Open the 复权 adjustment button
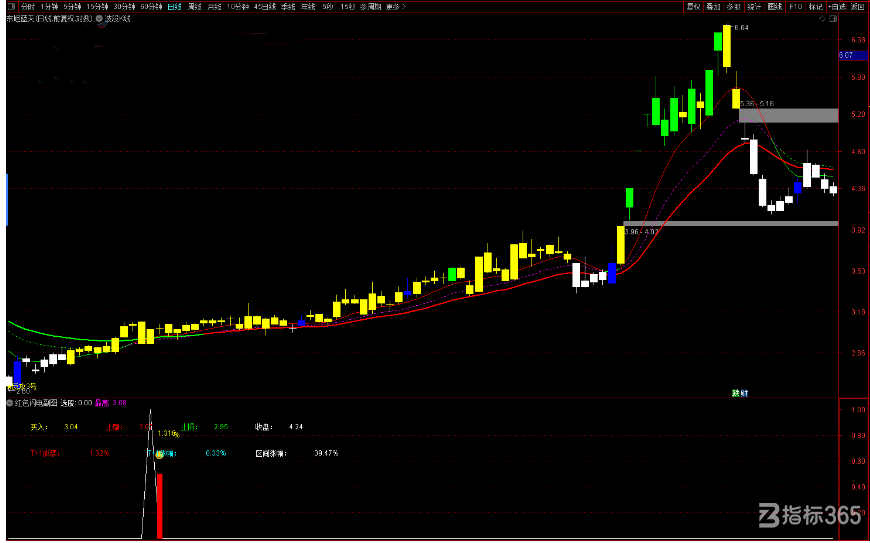This screenshot has height=543, width=870. (x=693, y=7)
